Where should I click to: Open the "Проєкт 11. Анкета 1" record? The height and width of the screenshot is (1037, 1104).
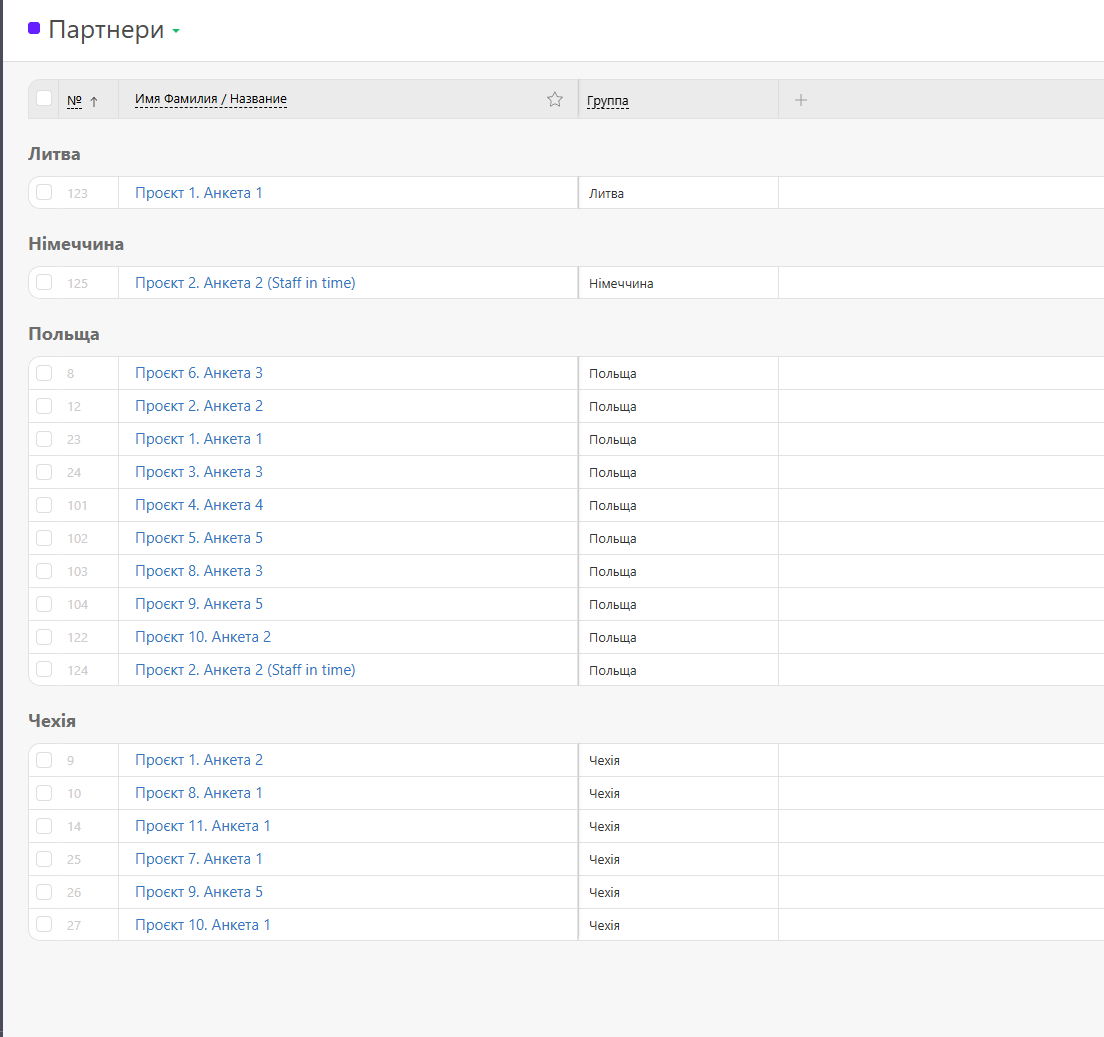coord(203,826)
